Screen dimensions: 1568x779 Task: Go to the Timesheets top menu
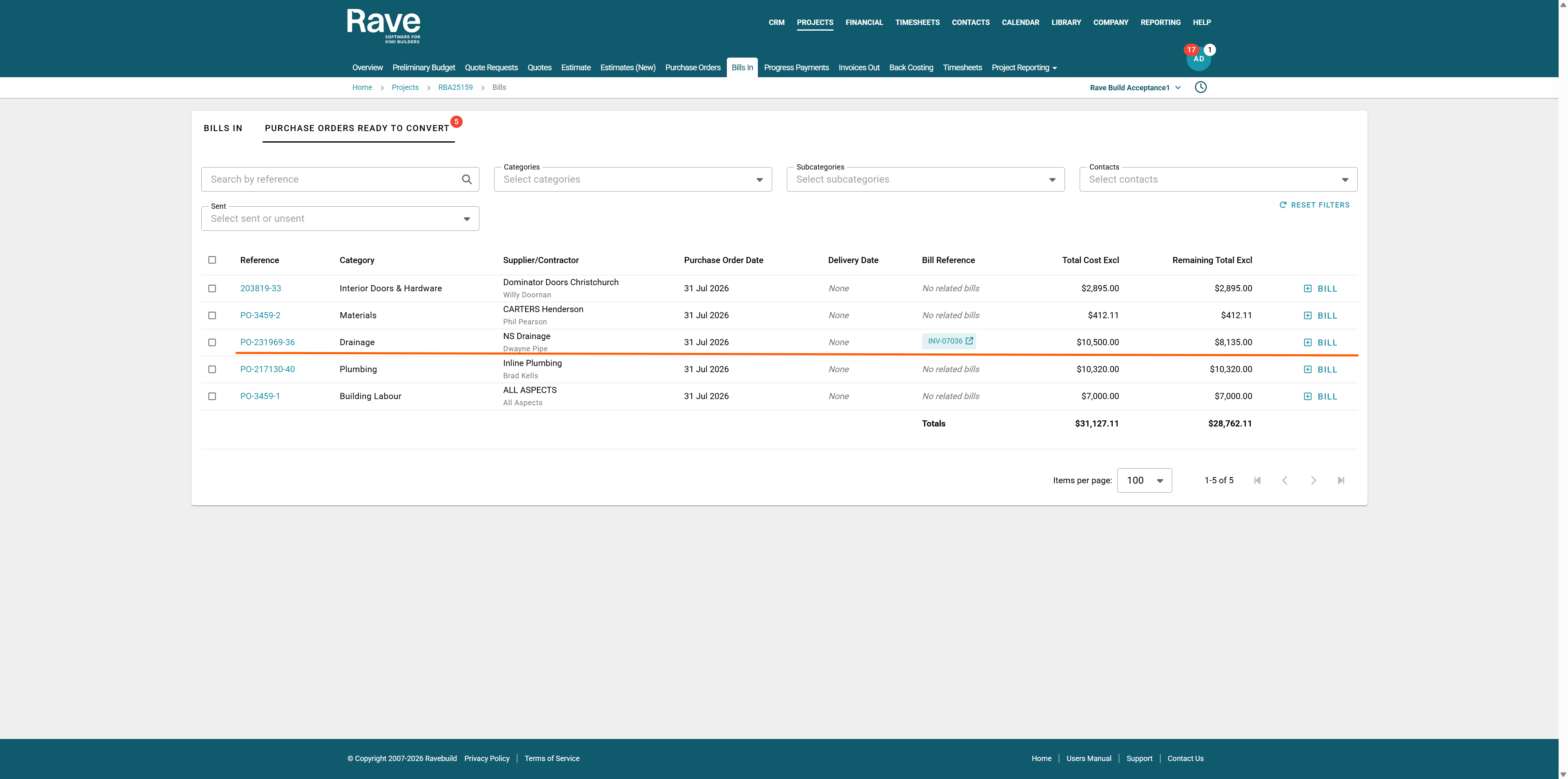tap(917, 22)
